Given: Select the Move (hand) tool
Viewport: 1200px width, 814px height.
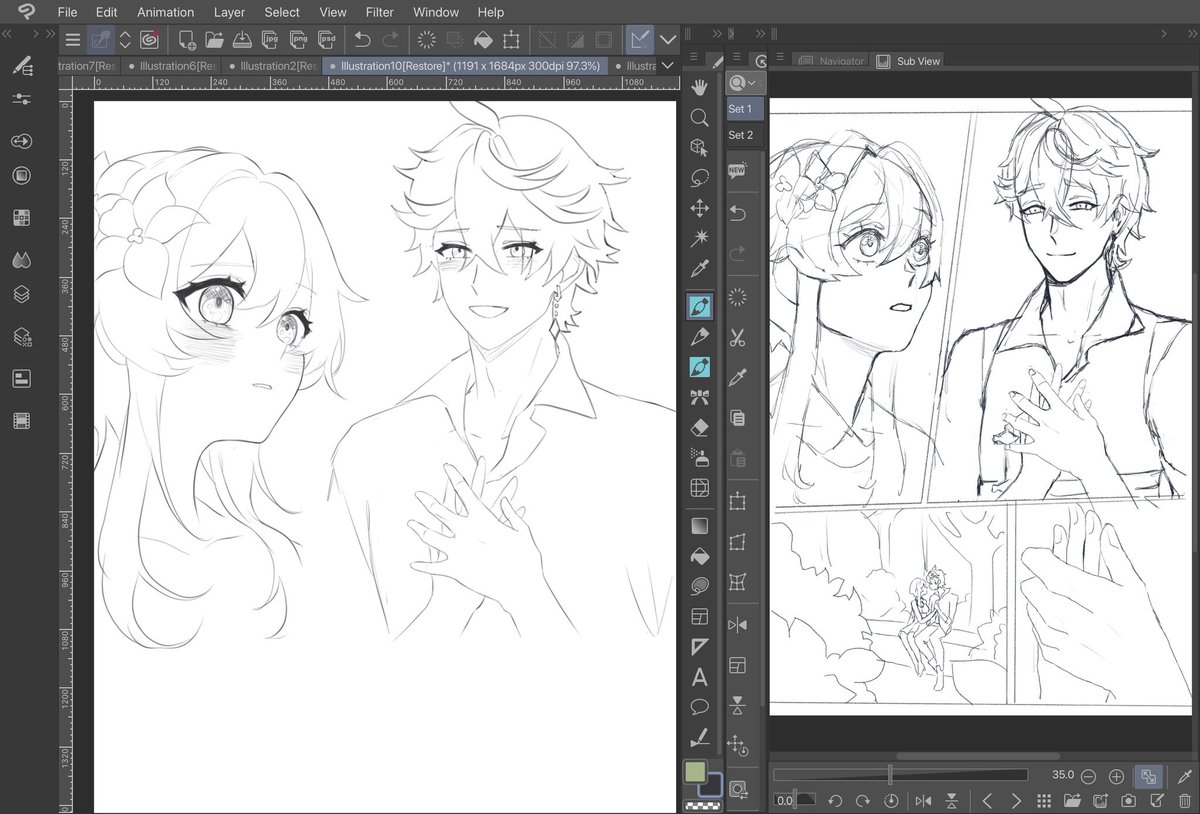Looking at the screenshot, I should point(700,87).
